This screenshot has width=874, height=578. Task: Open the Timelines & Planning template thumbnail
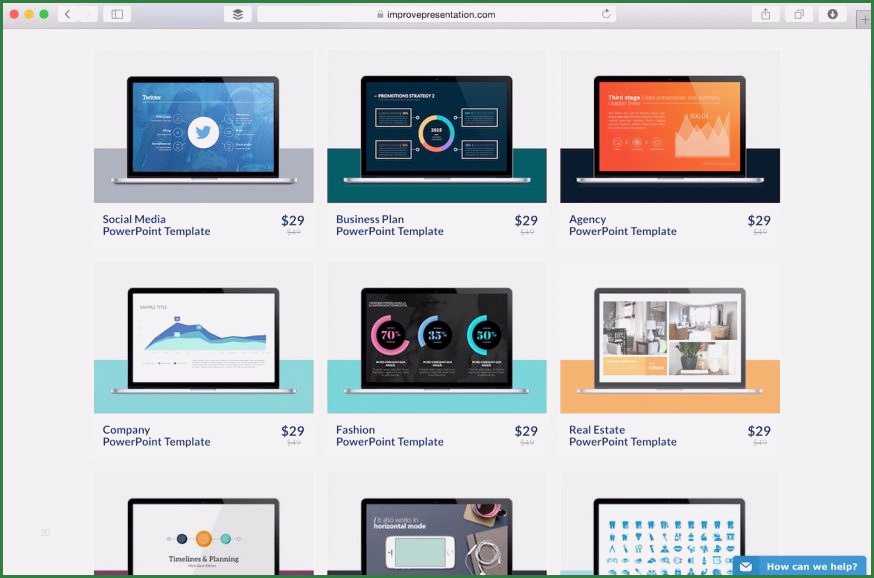pos(203,524)
